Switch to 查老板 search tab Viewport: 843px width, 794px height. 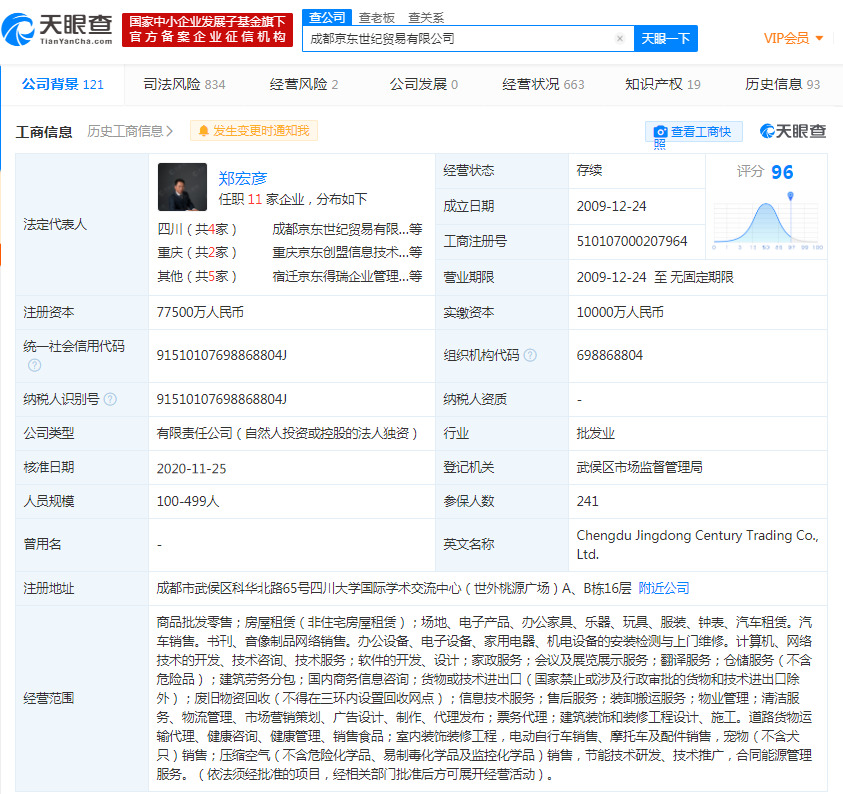click(x=376, y=18)
